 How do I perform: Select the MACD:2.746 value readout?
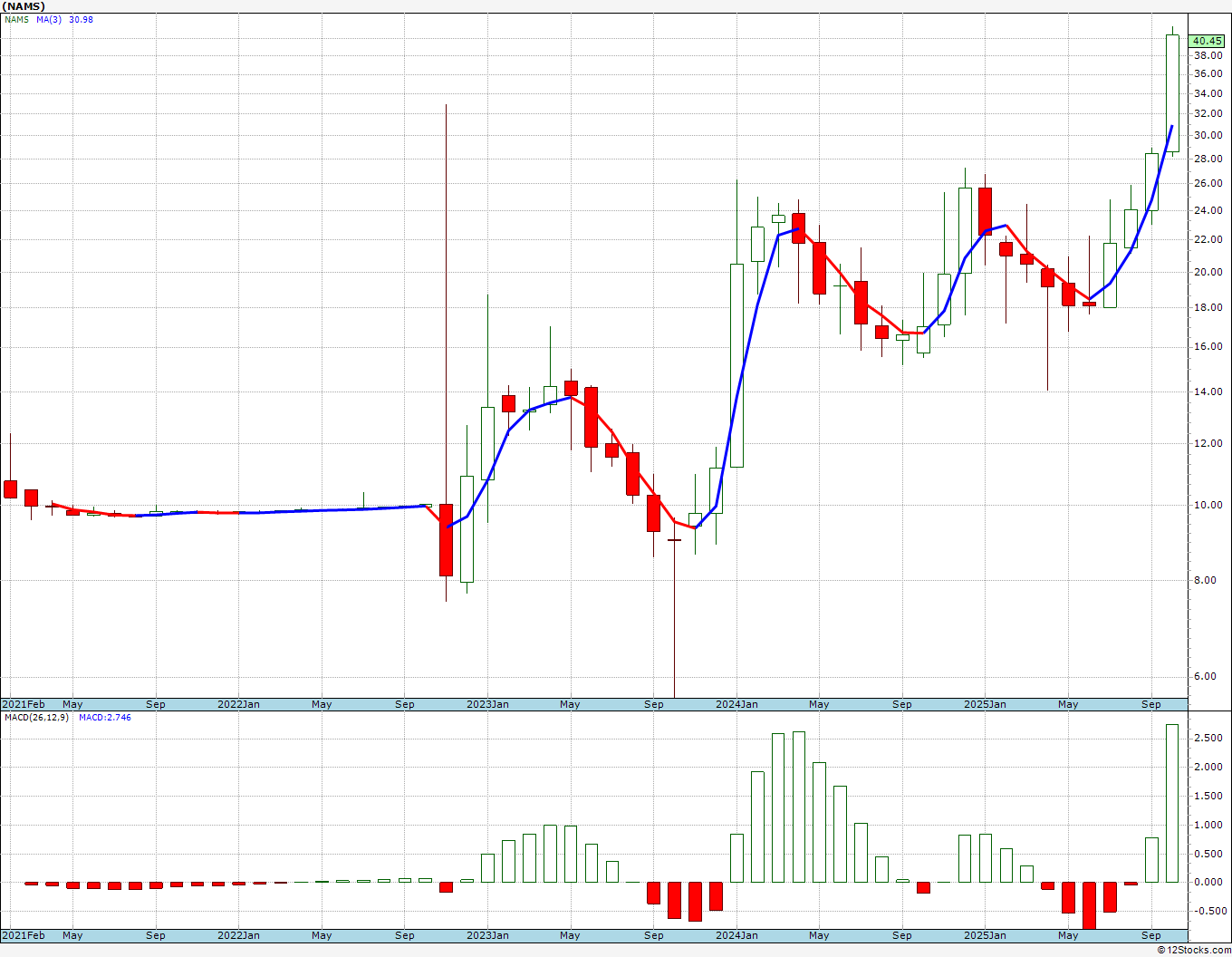(105, 718)
